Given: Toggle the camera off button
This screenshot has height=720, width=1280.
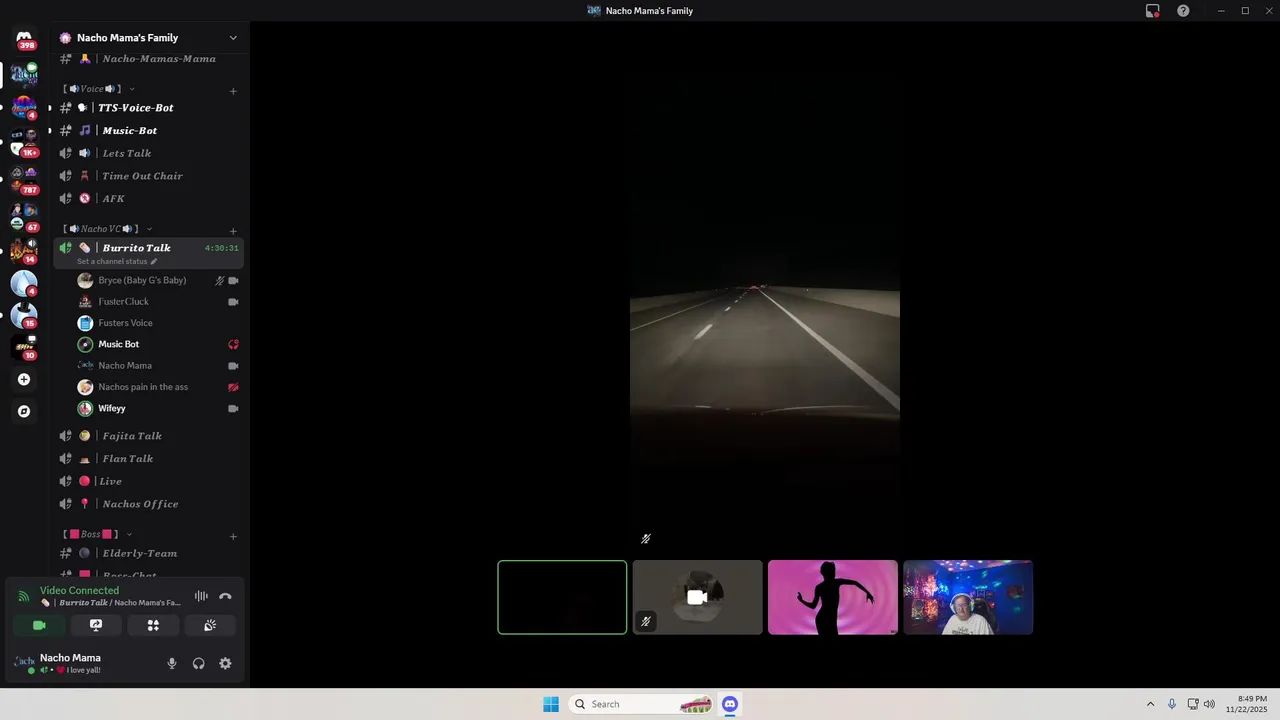Looking at the screenshot, I should pos(39,625).
